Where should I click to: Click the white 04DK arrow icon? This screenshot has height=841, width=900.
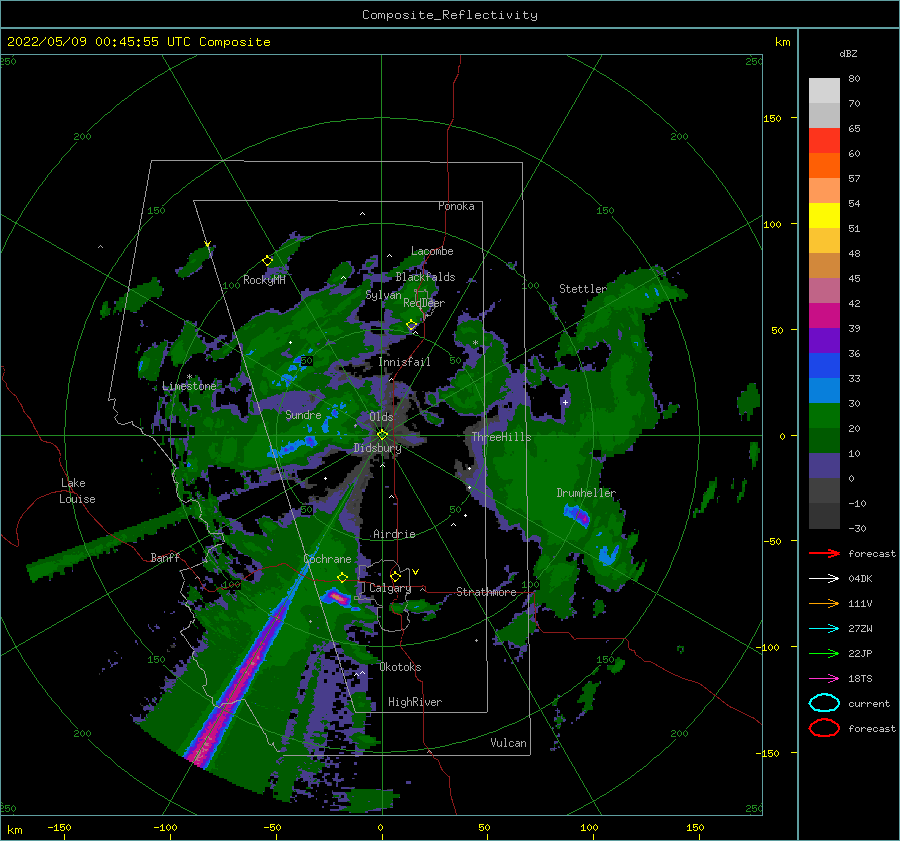point(824,578)
